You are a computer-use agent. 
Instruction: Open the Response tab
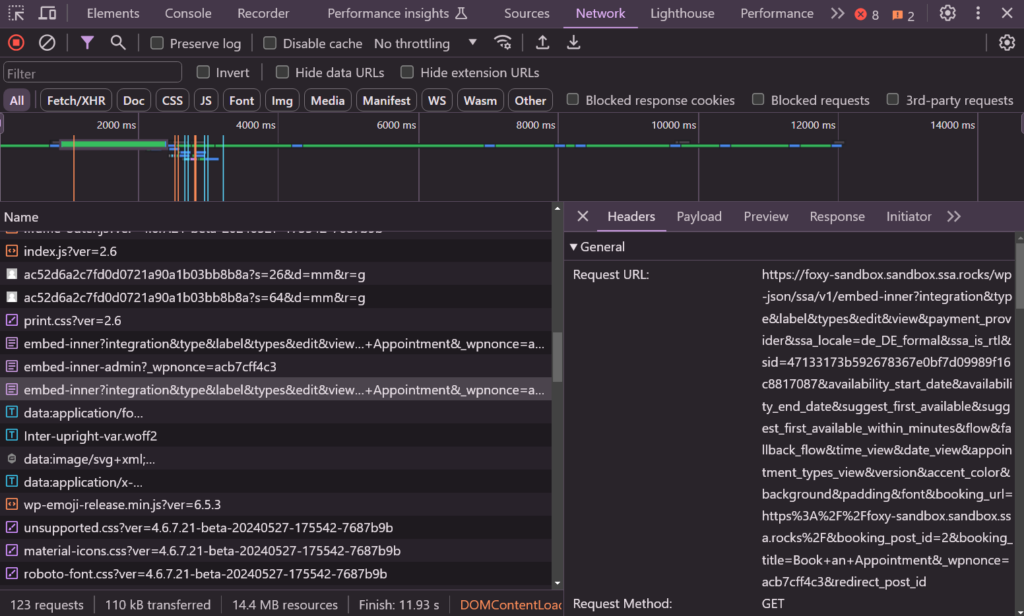coord(837,216)
